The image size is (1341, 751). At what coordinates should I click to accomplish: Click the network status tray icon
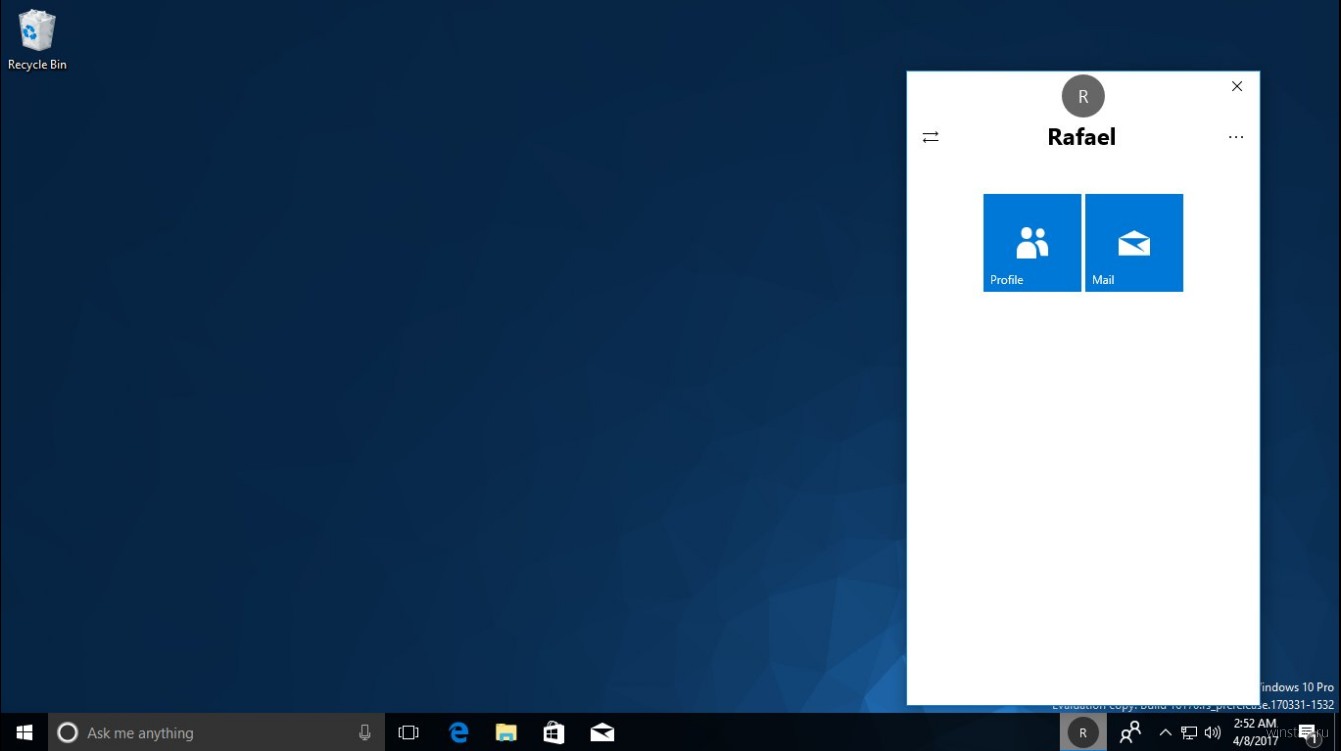coord(1189,733)
